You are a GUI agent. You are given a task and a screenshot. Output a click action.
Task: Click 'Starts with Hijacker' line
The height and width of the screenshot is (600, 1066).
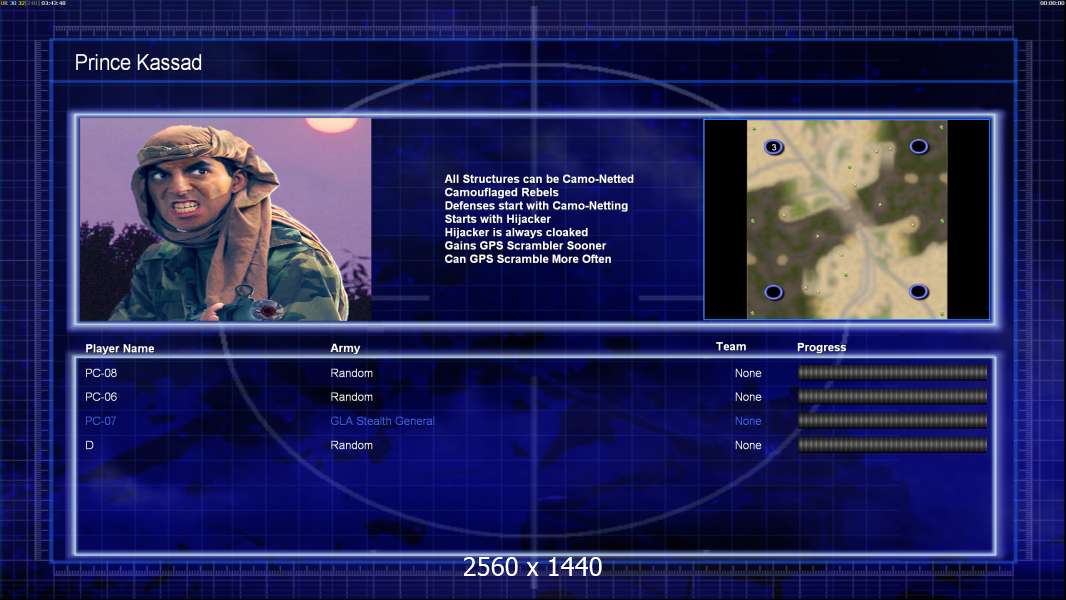click(498, 219)
